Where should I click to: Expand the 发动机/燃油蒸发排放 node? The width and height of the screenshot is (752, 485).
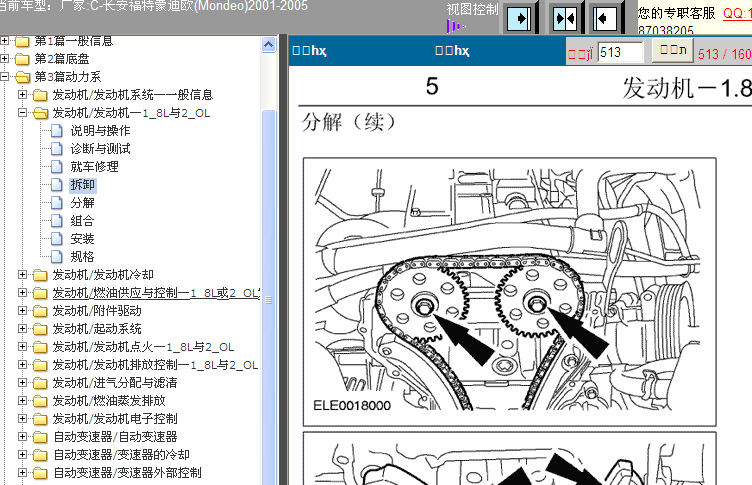[x=23, y=401]
